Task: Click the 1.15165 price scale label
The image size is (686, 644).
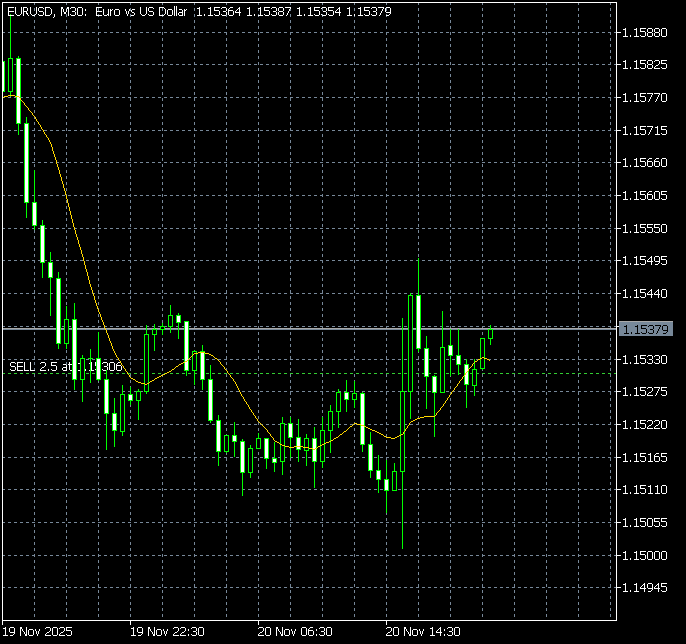Action: (x=644, y=457)
